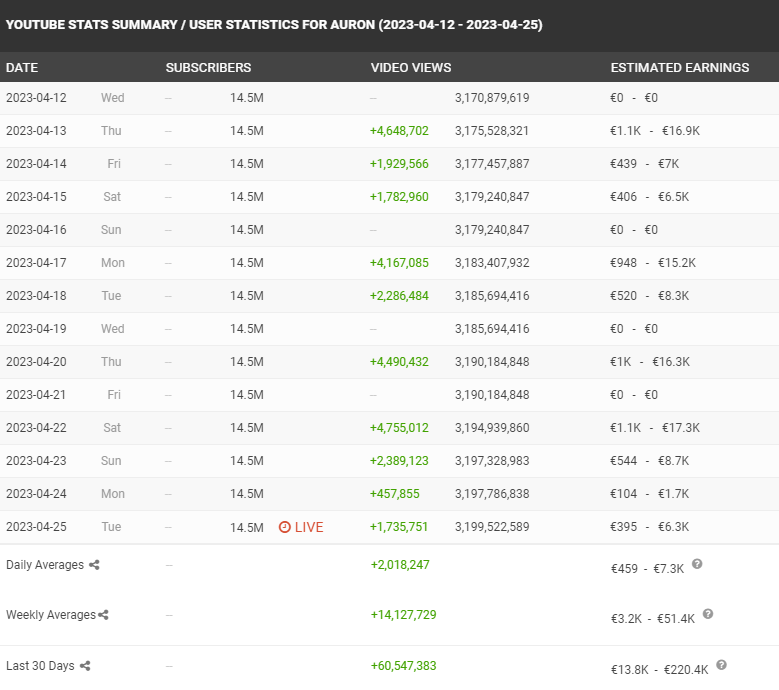This screenshot has height=690, width=779.
Task: Click help icon beside €3.2K - €51.4K
Action: (708, 614)
